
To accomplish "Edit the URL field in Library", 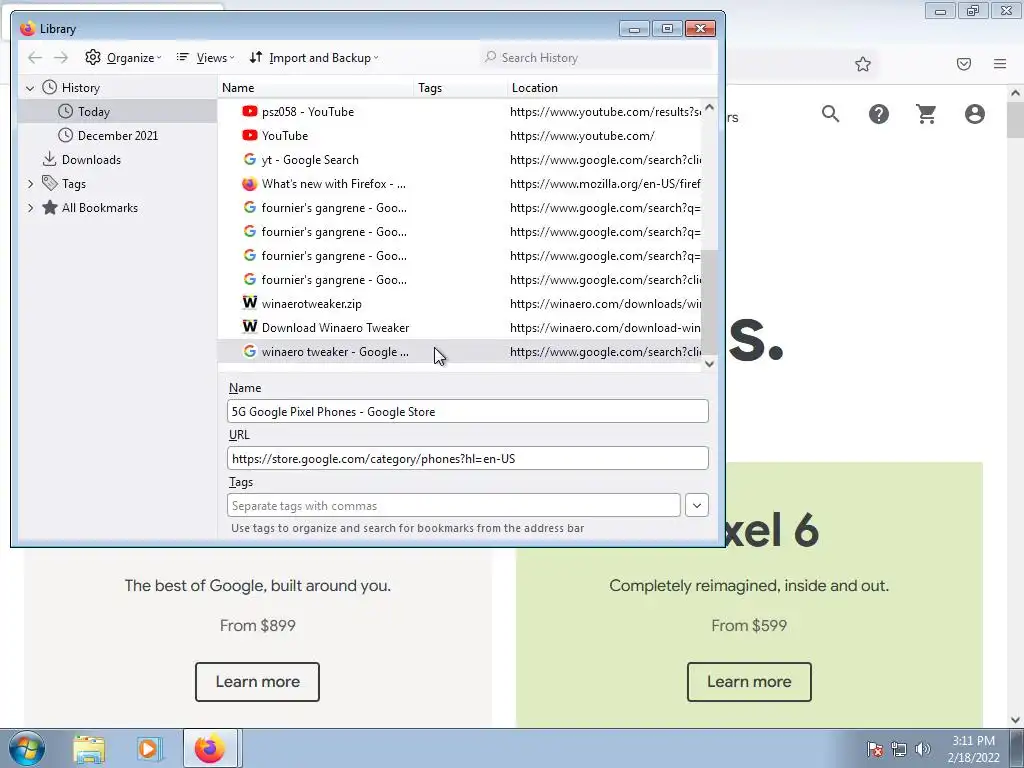I will 468,458.
